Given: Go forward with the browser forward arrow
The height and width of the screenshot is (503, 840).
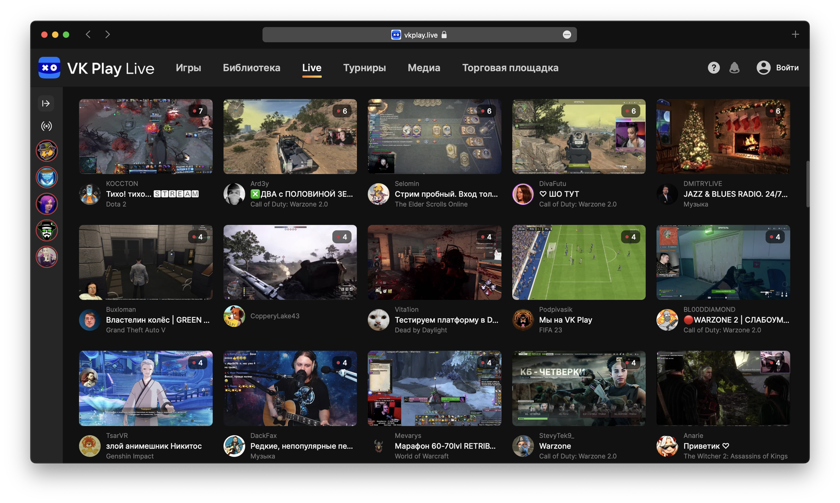Looking at the screenshot, I should [x=108, y=34].
